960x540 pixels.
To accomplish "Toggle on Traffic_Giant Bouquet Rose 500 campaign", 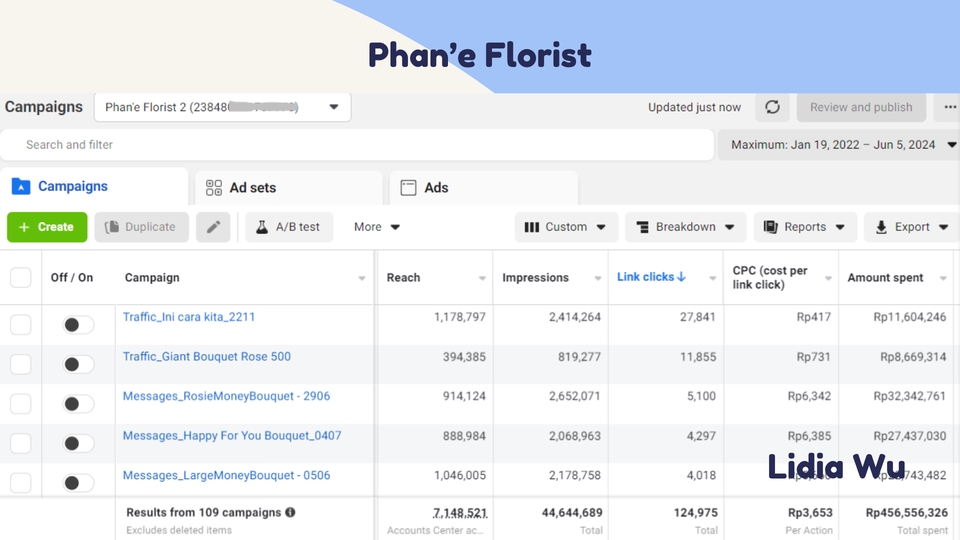I will 78,364.
